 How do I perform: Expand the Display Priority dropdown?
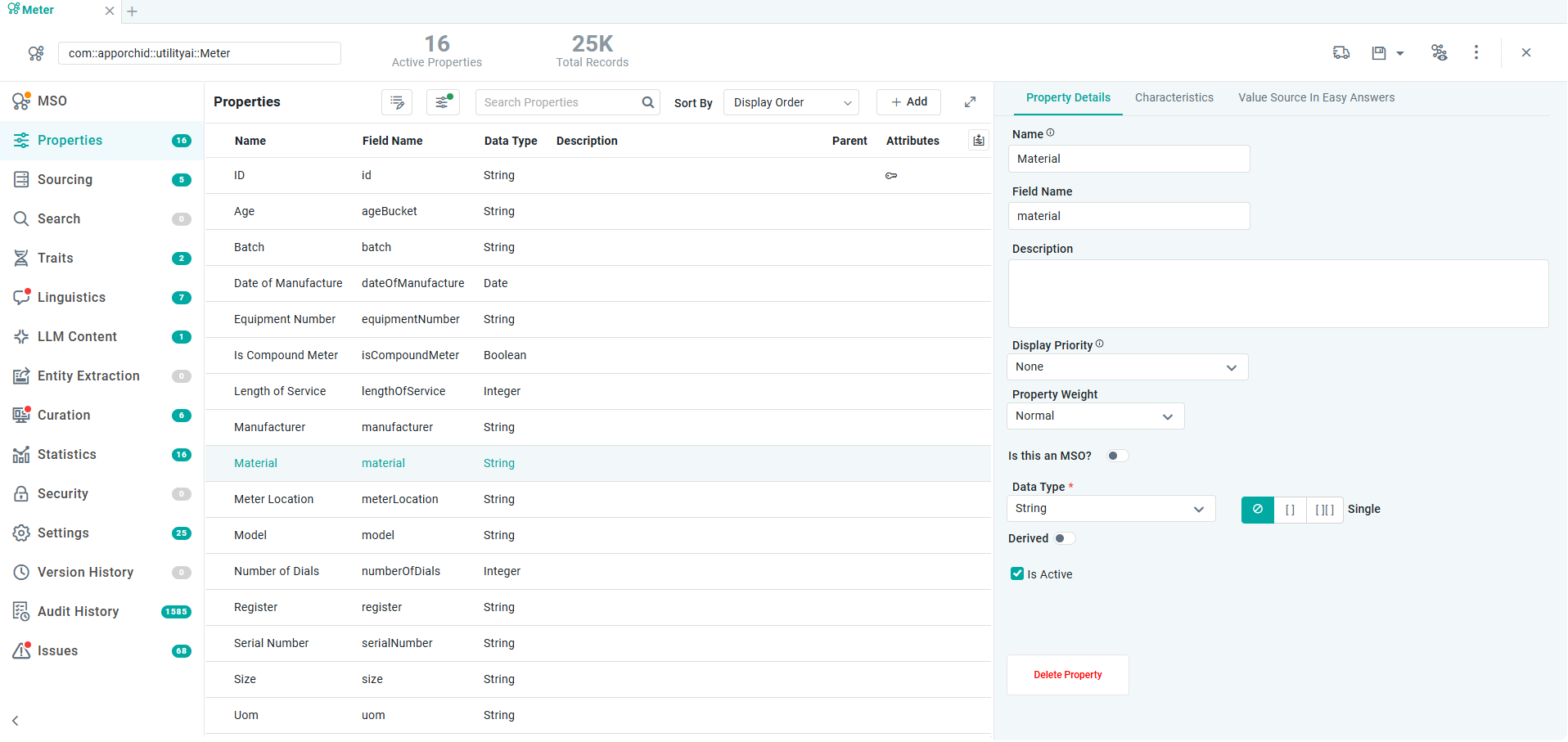[1127, 367]
